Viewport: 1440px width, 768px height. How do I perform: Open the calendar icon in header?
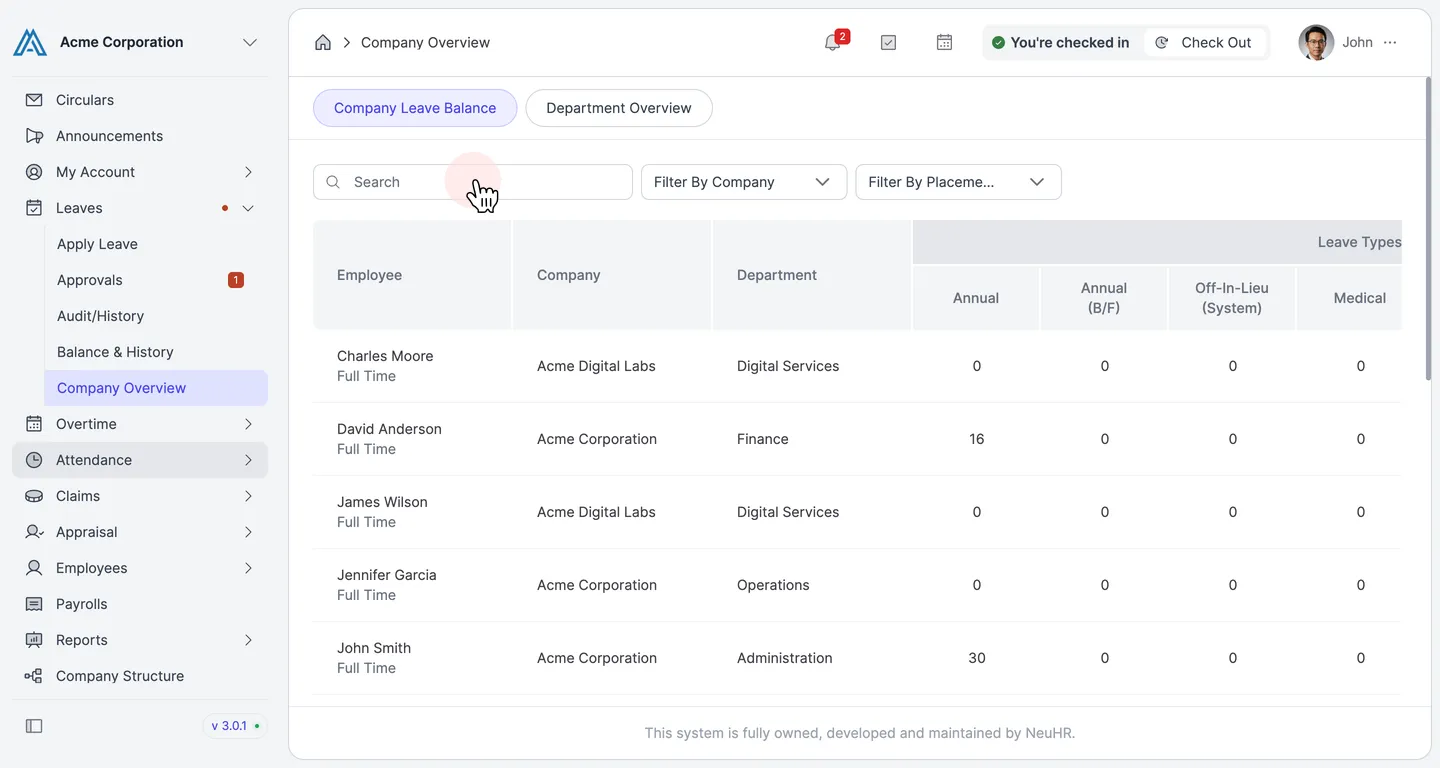pyautogui.click(x=944, y=42)
